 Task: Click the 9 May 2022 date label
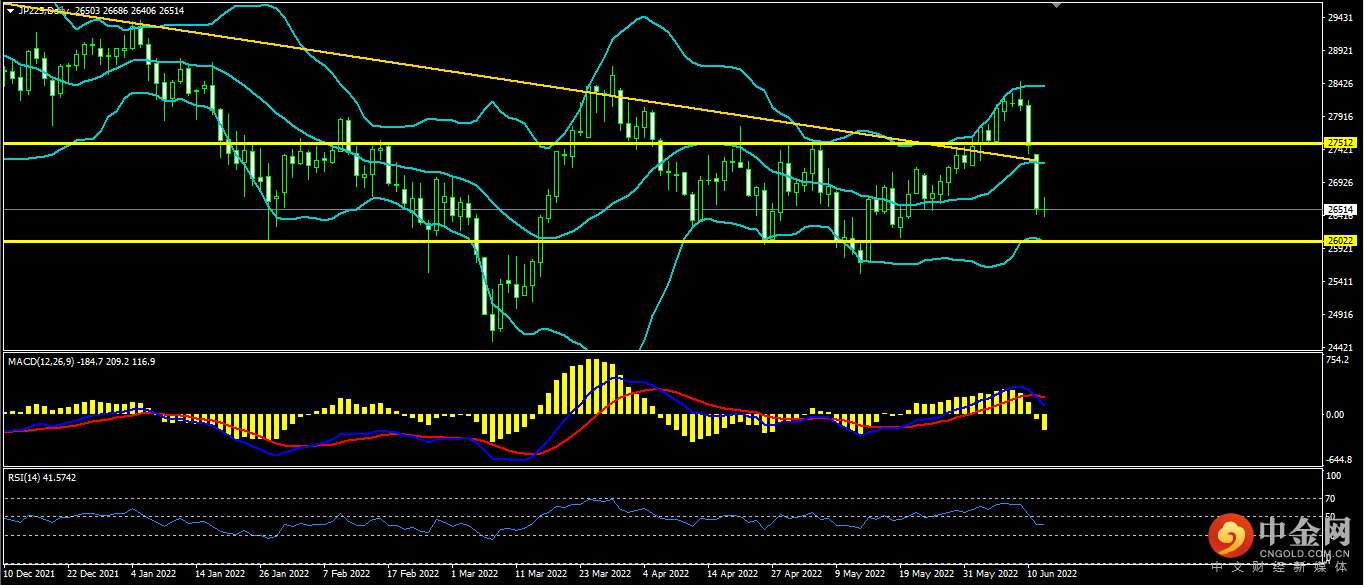859,575
